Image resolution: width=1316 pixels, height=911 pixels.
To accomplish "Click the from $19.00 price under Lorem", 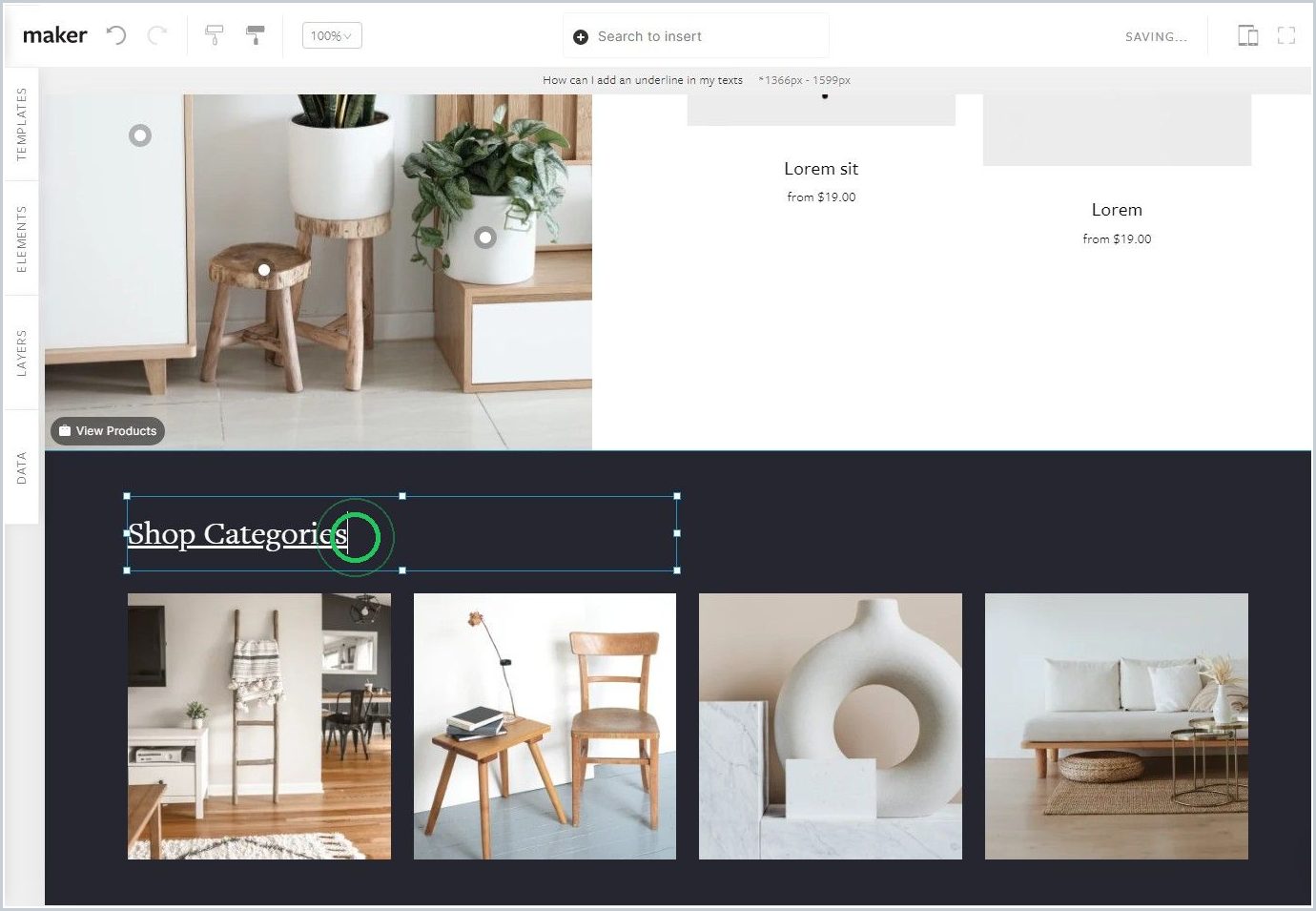I will click(x=1117, y=239).
